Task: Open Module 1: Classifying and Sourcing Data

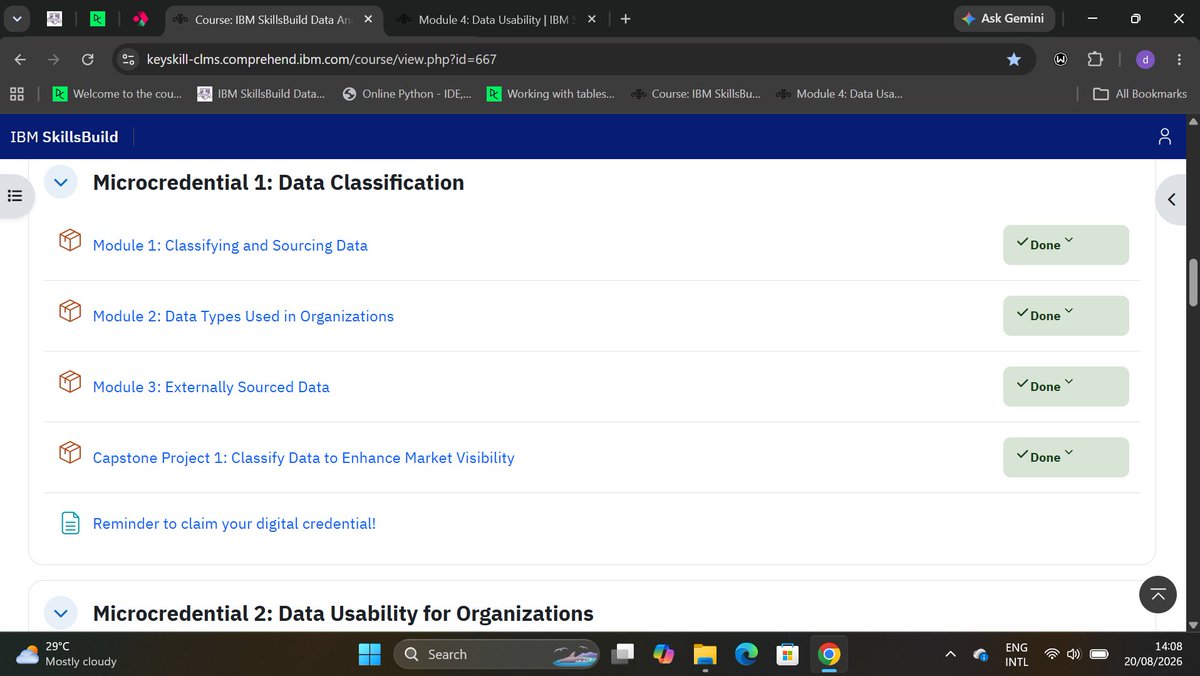Action: pyautogui.click(x=230, y=245)
